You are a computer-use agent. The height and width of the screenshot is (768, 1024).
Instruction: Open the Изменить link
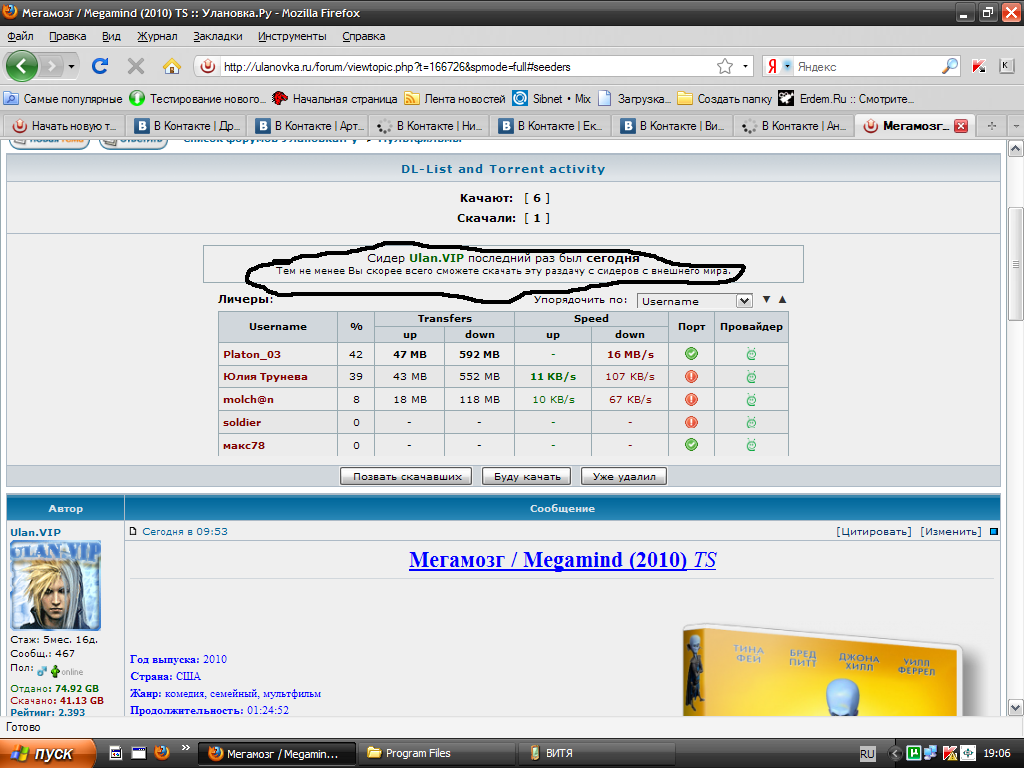[x=951, y=532]
